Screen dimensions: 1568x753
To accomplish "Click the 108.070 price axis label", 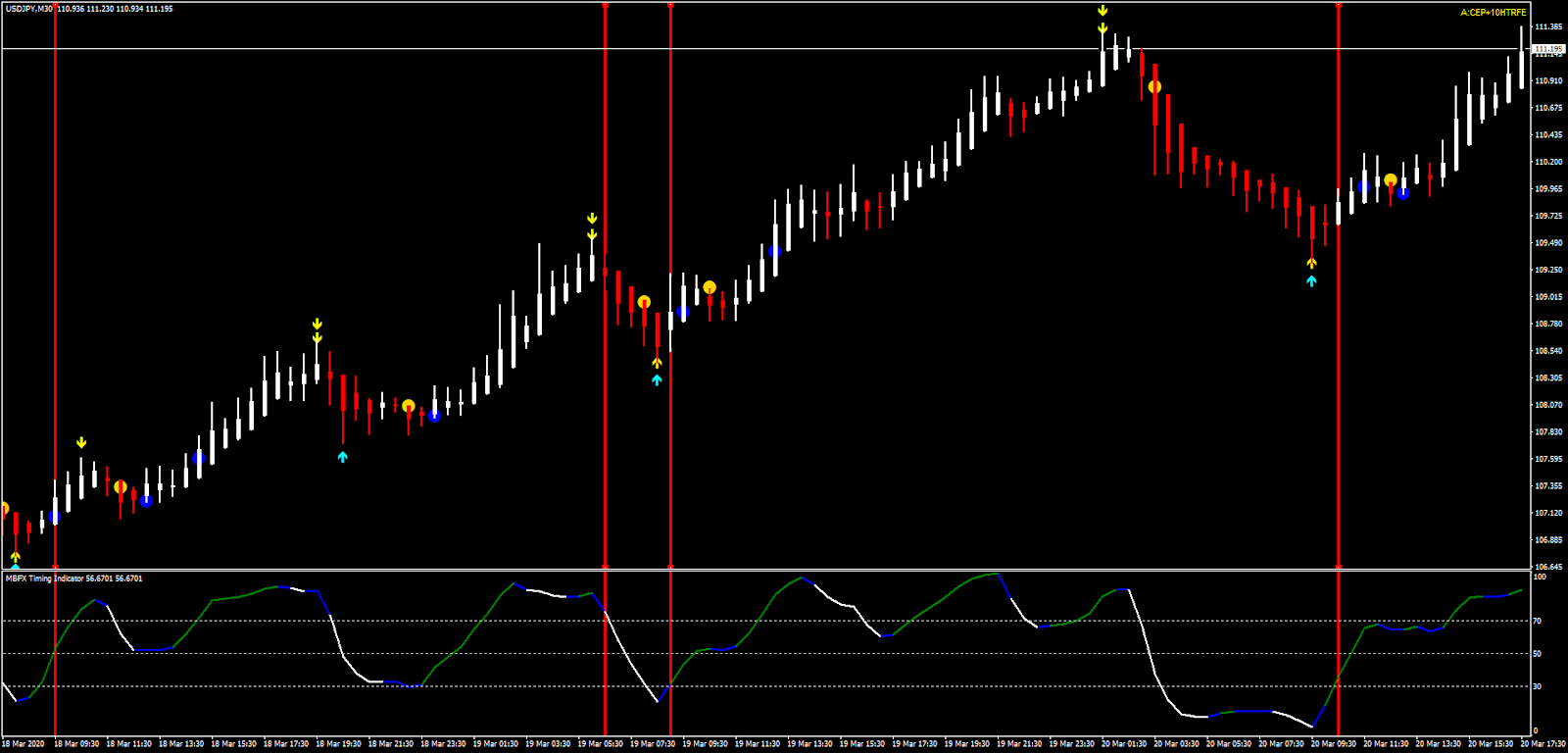I will click(x=1548, y=405).
